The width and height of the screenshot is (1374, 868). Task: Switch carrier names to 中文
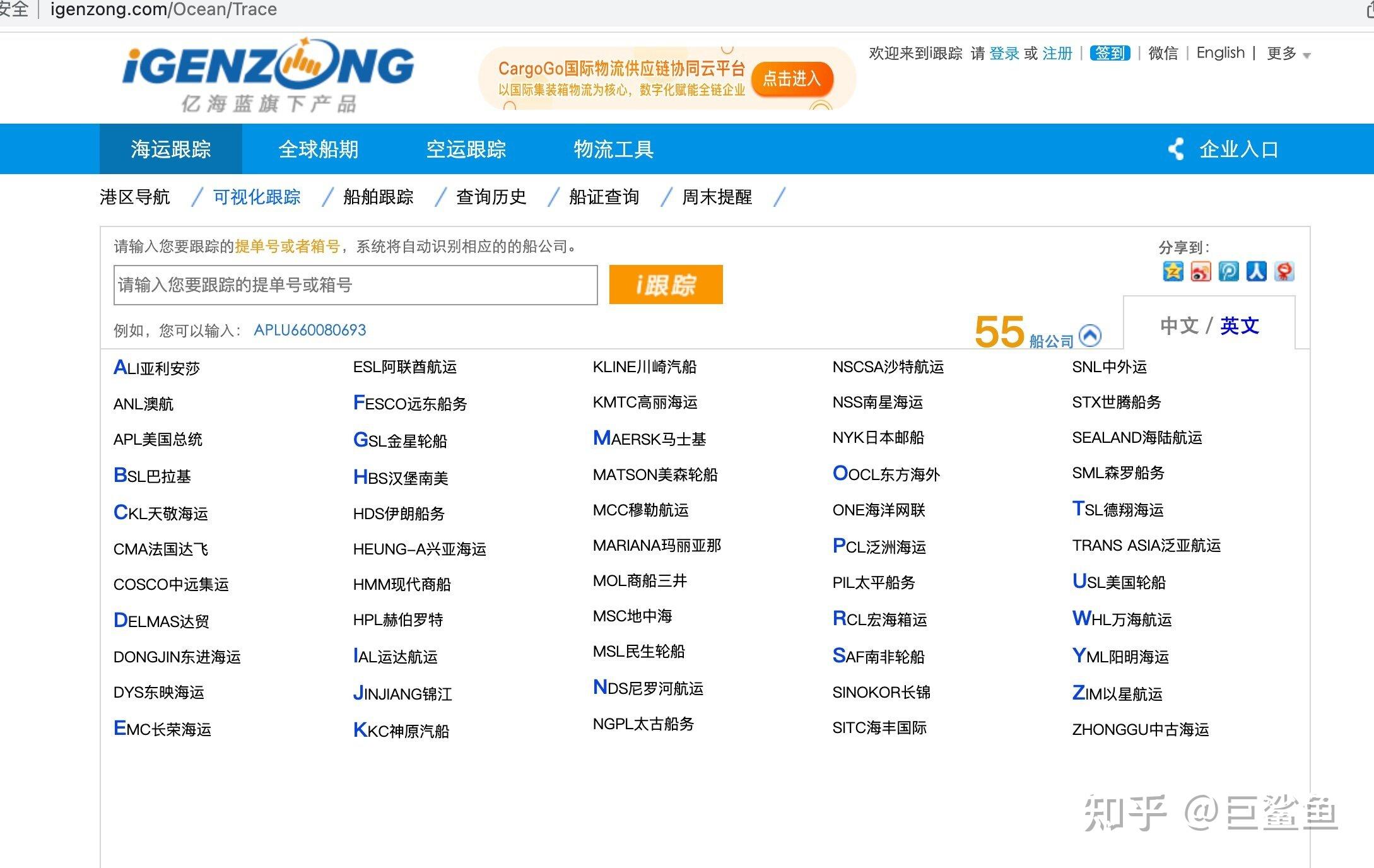tap(1179, 325)
